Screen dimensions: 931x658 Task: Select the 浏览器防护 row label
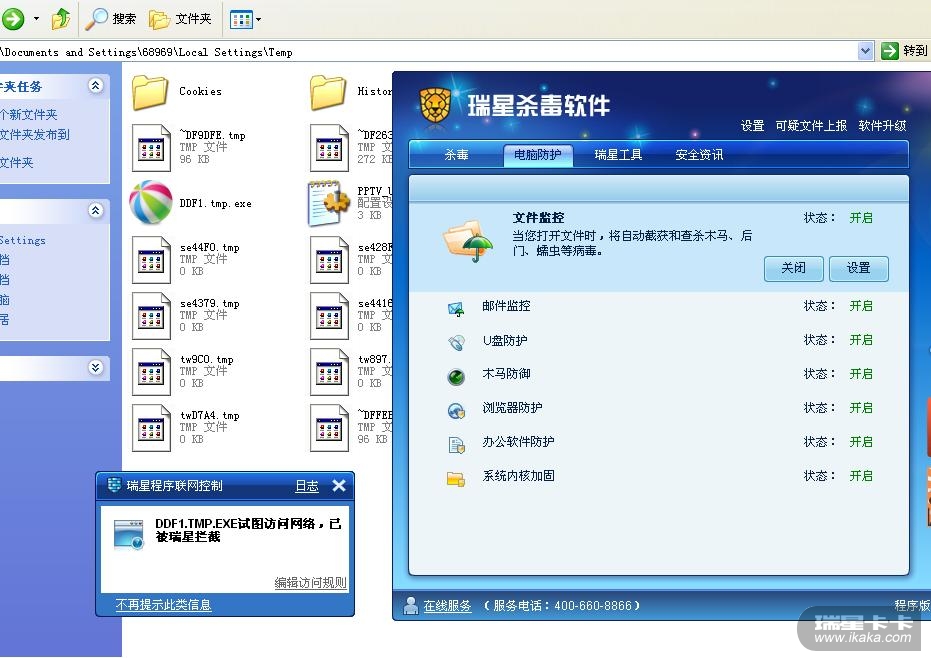512,408
